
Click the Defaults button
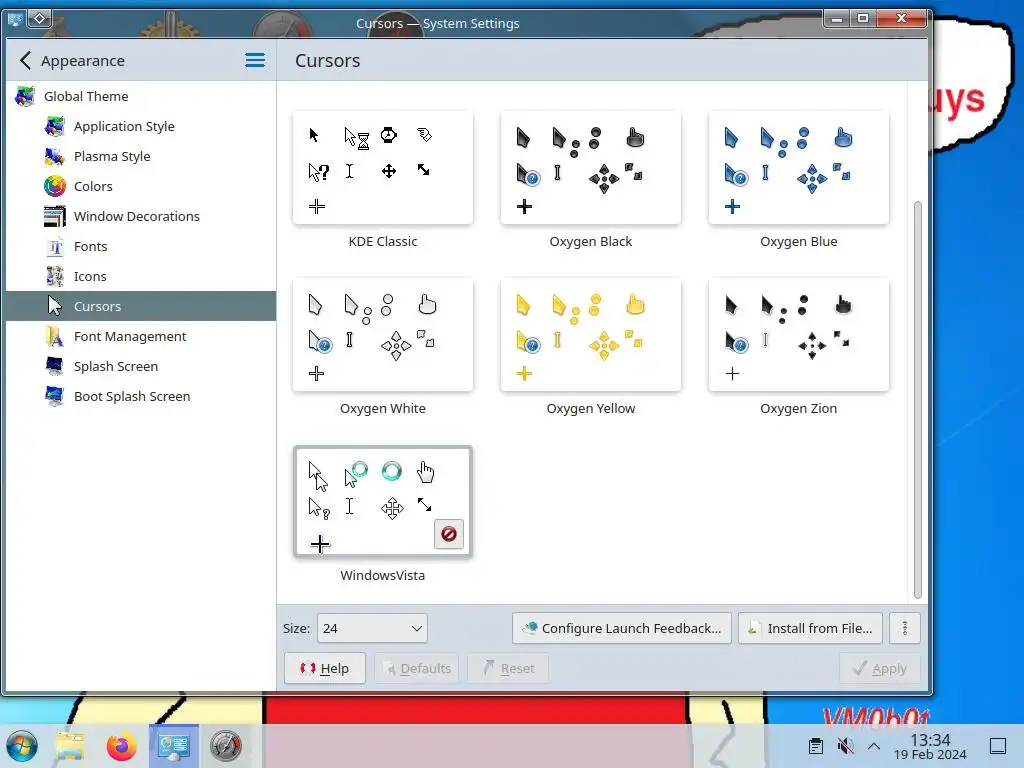coord(417,668)
